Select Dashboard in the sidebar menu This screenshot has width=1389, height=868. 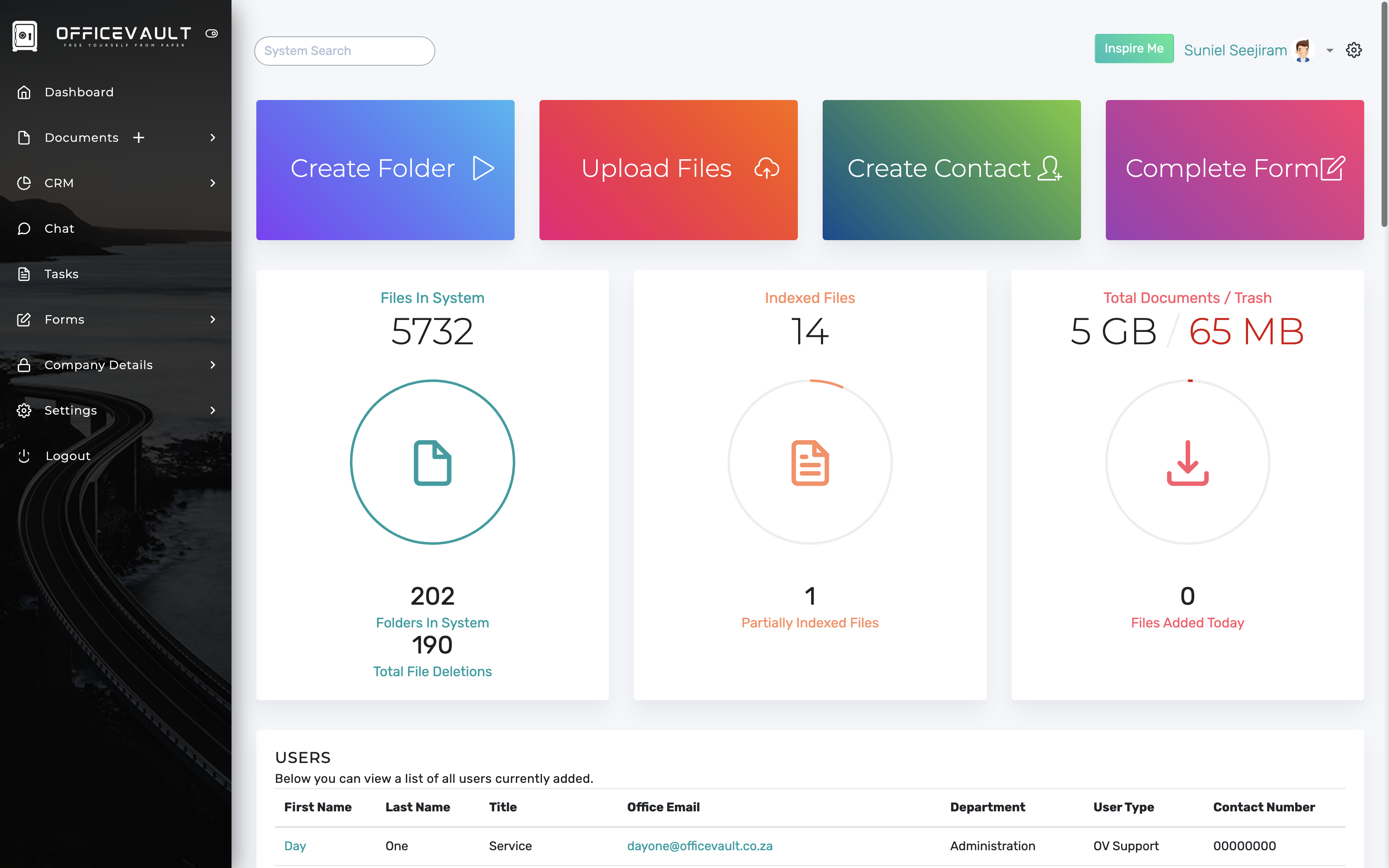click(x=79, y=92)
